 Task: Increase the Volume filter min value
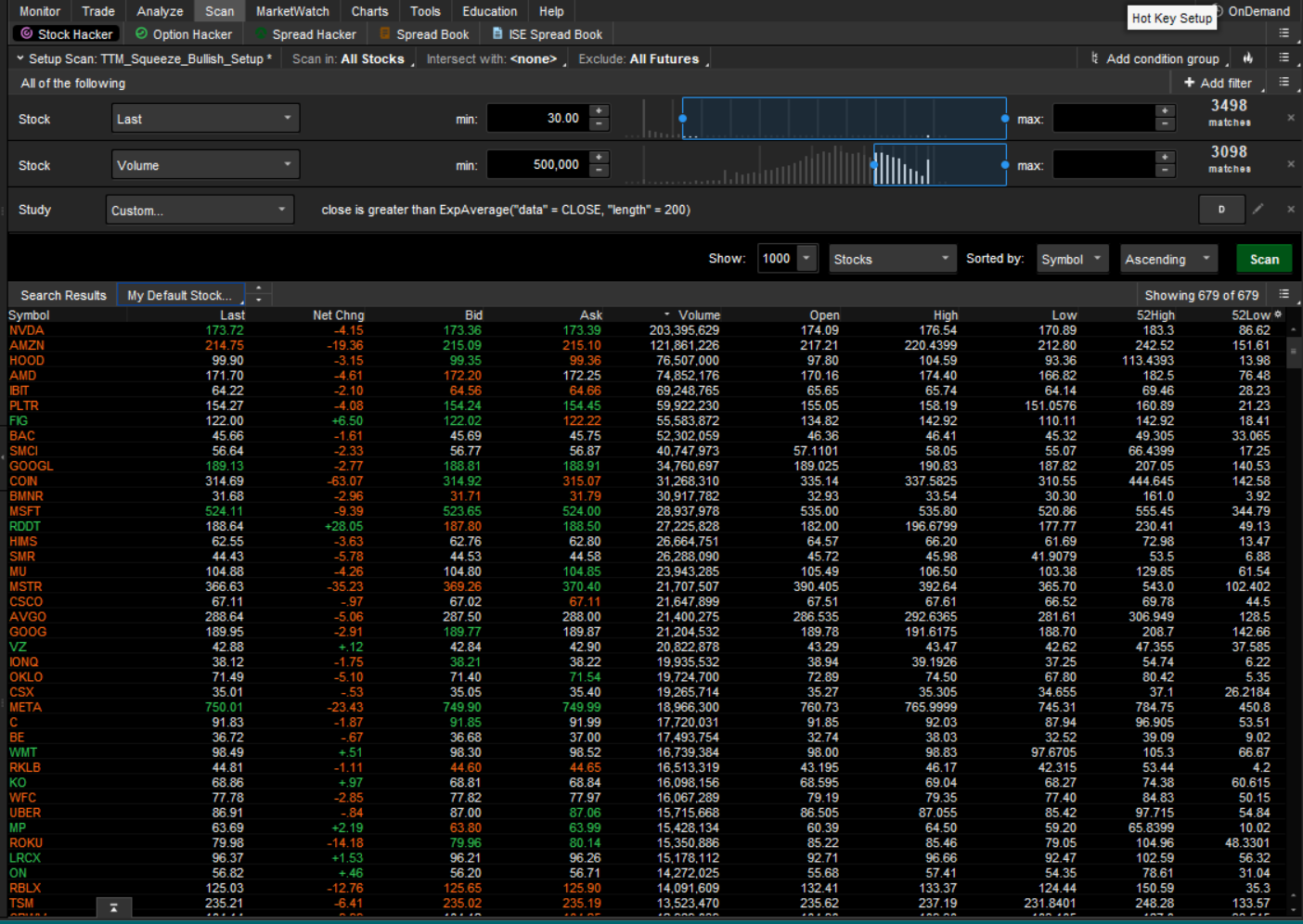[x=600, y=159]
